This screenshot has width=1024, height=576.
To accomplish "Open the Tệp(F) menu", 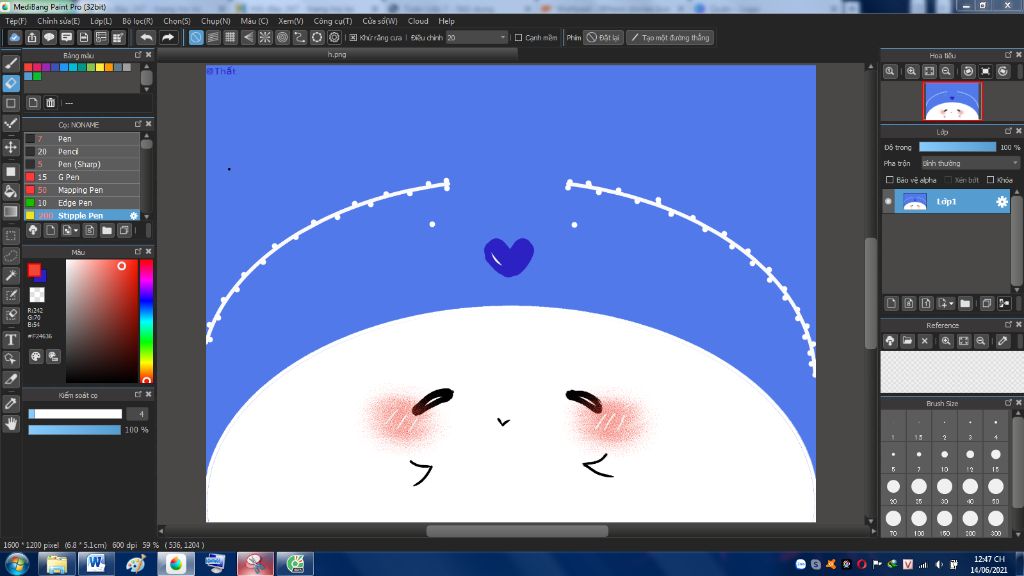I will 16,21.
